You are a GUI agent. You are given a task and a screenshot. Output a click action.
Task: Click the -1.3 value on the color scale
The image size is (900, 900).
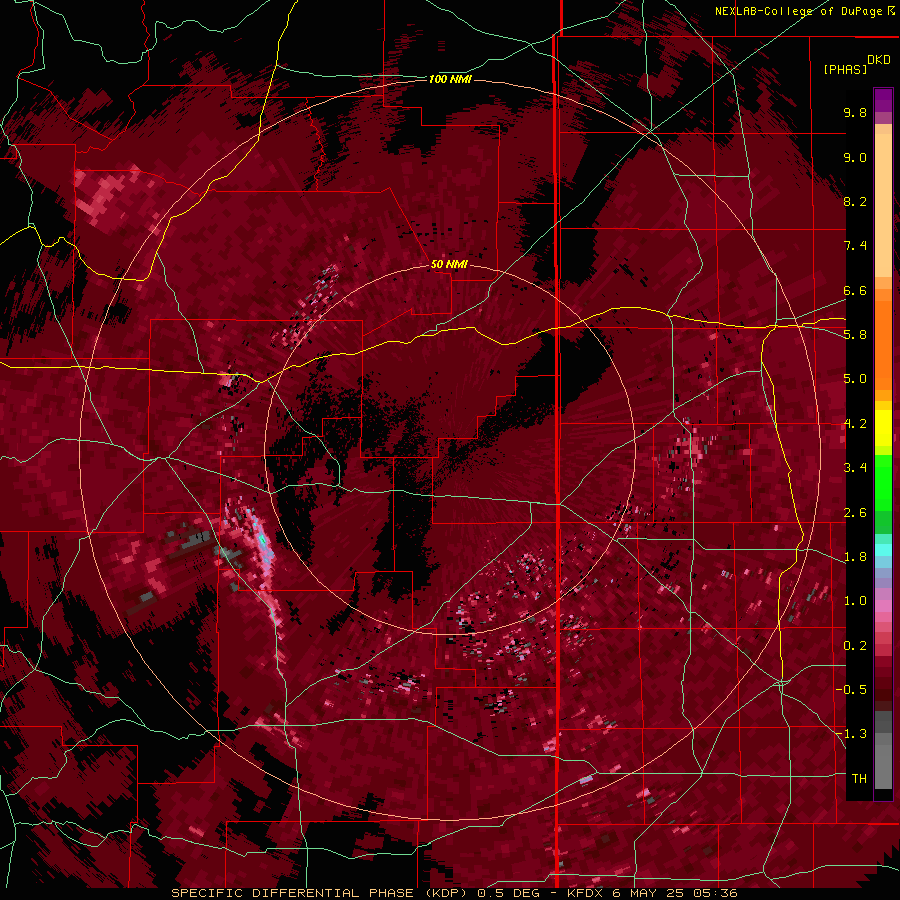click(851, 734)
